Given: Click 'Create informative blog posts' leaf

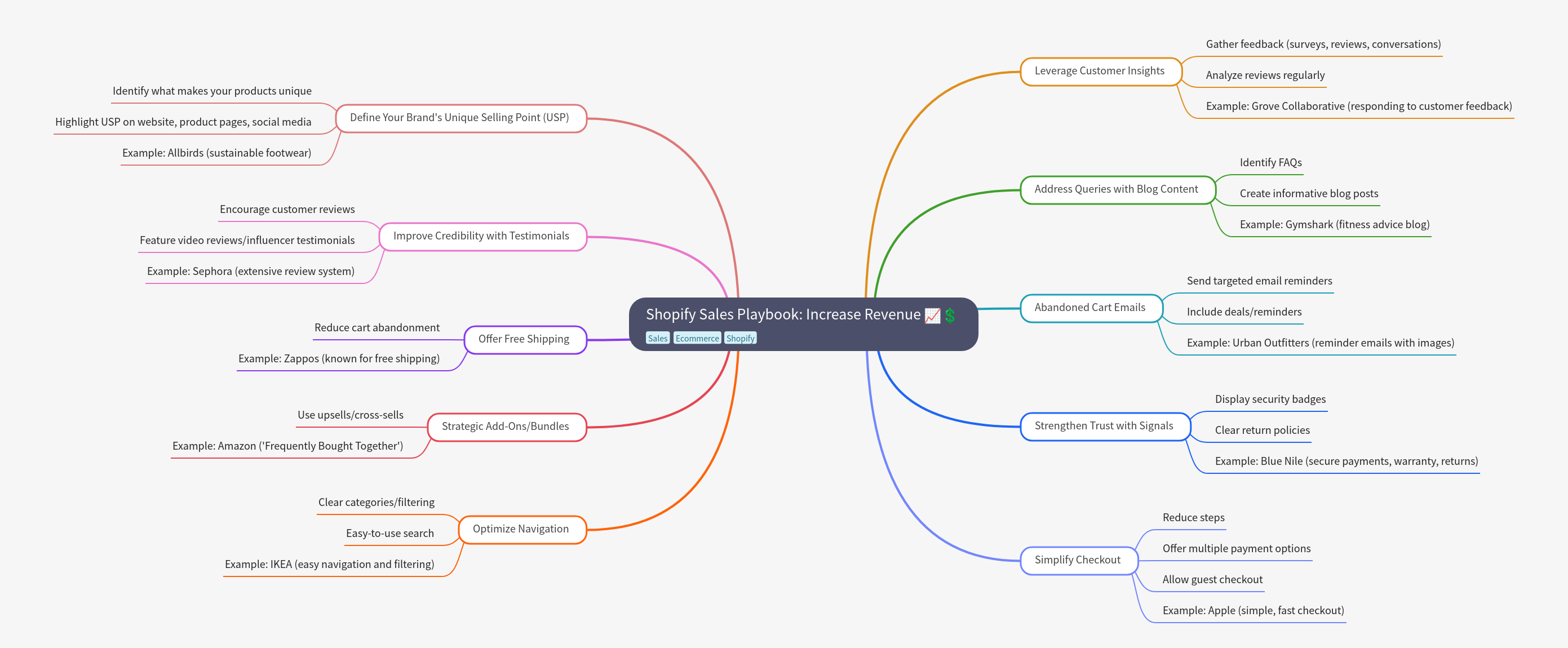Looking at the screenshot, I should (1309, 194).
